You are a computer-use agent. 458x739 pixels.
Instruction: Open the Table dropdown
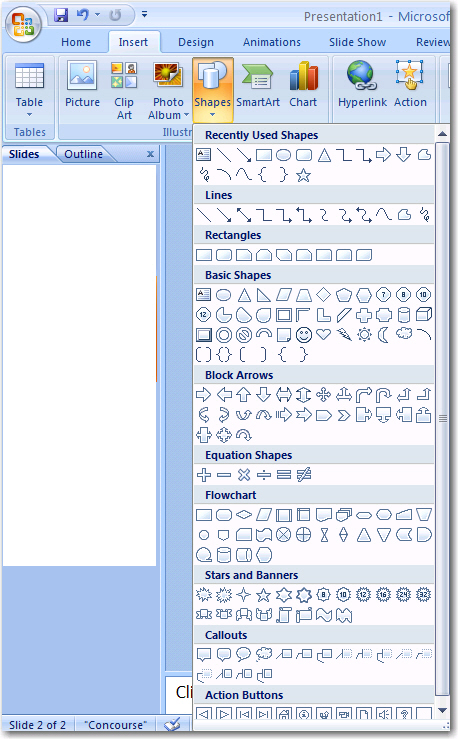point(29,90)
